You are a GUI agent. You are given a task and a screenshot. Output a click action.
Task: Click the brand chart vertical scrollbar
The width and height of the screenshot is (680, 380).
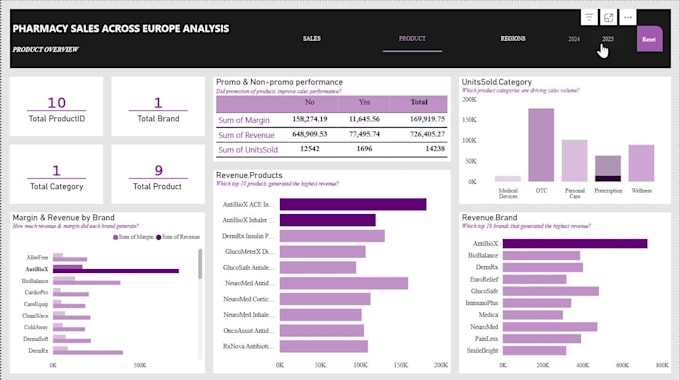coord(200,264)
